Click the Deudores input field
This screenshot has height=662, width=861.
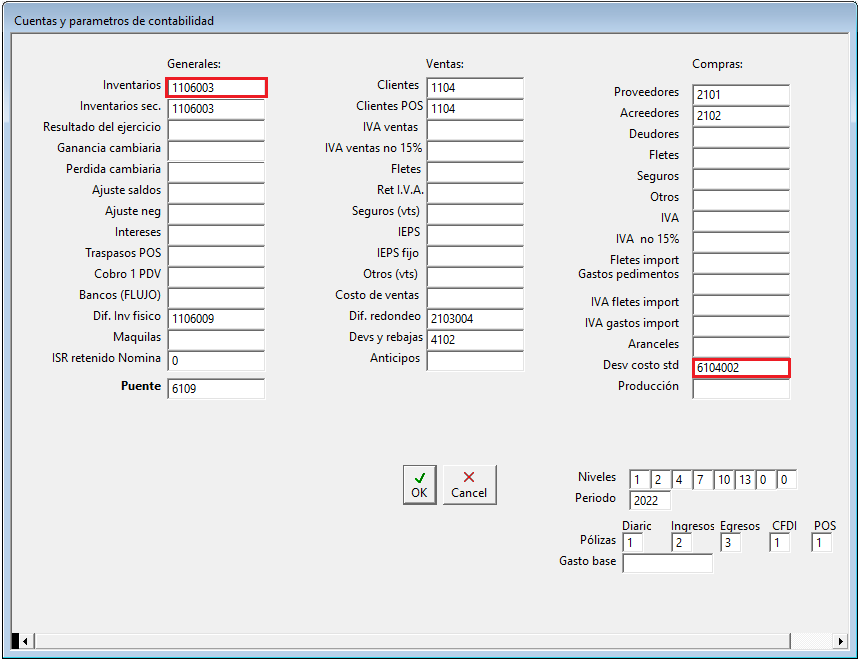(x=741, y=137)
